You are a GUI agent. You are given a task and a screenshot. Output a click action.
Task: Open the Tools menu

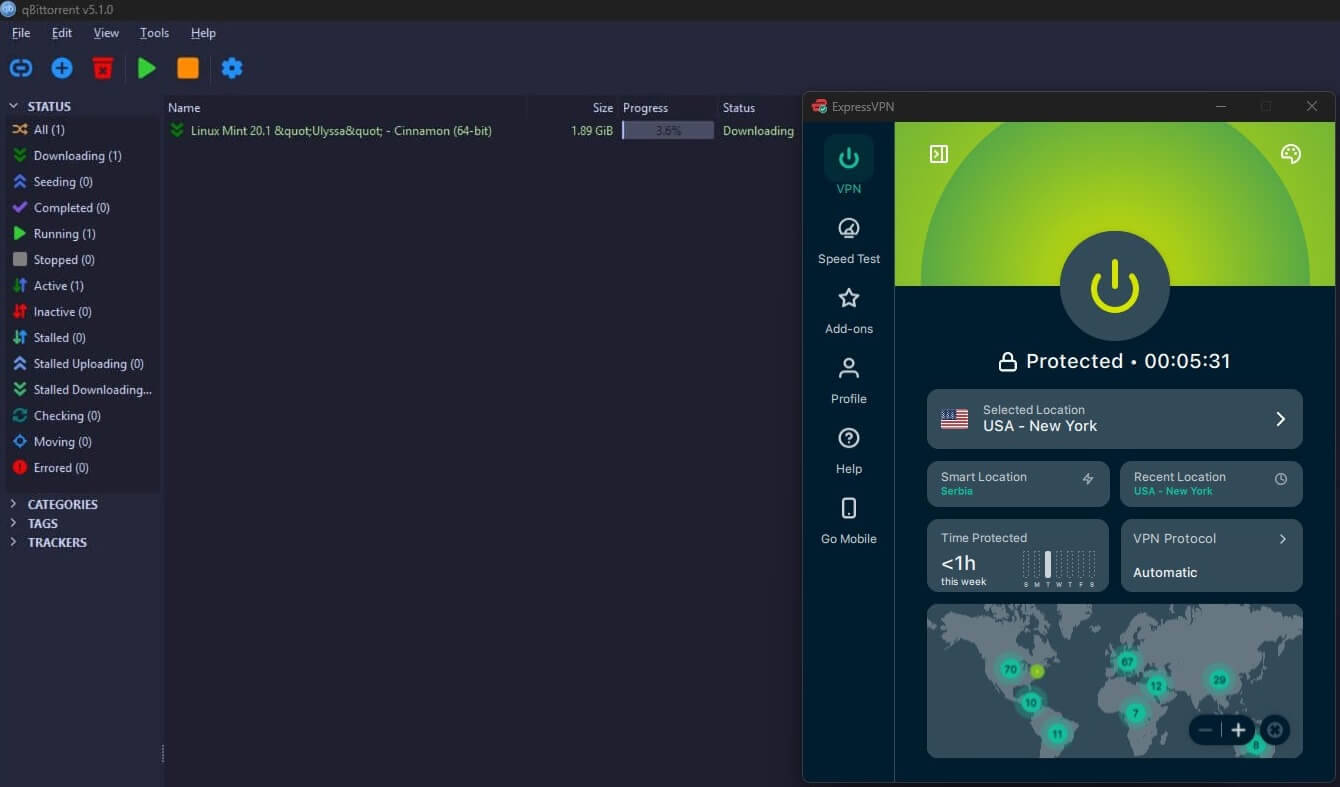click(x=154, y=33)
